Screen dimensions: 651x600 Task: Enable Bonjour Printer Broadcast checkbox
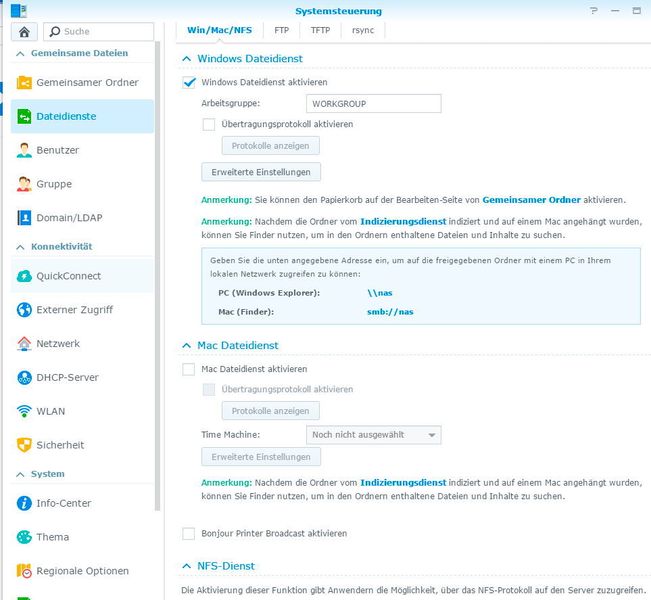coord(188,533)
